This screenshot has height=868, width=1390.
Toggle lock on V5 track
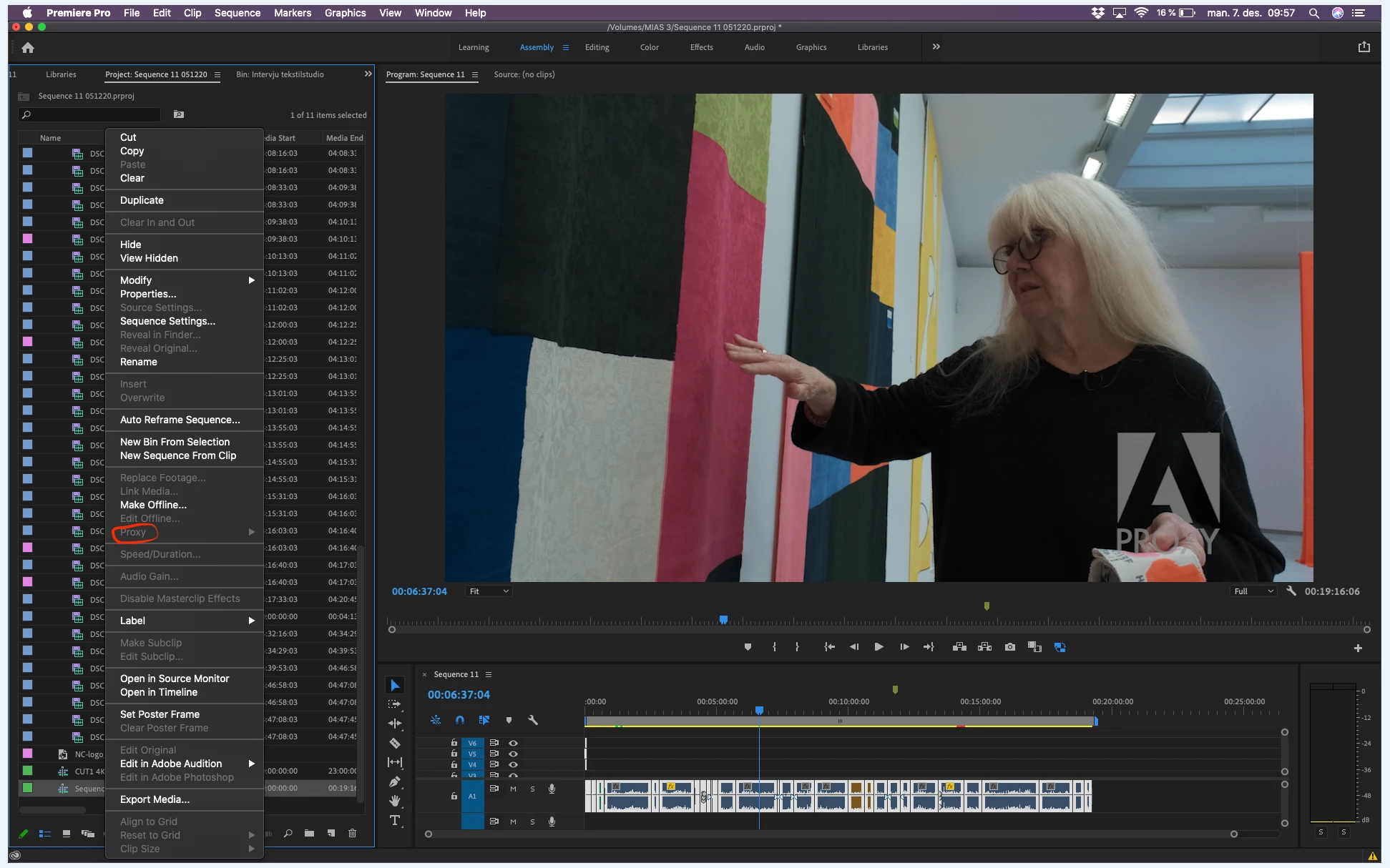click(x=454, y=754)
